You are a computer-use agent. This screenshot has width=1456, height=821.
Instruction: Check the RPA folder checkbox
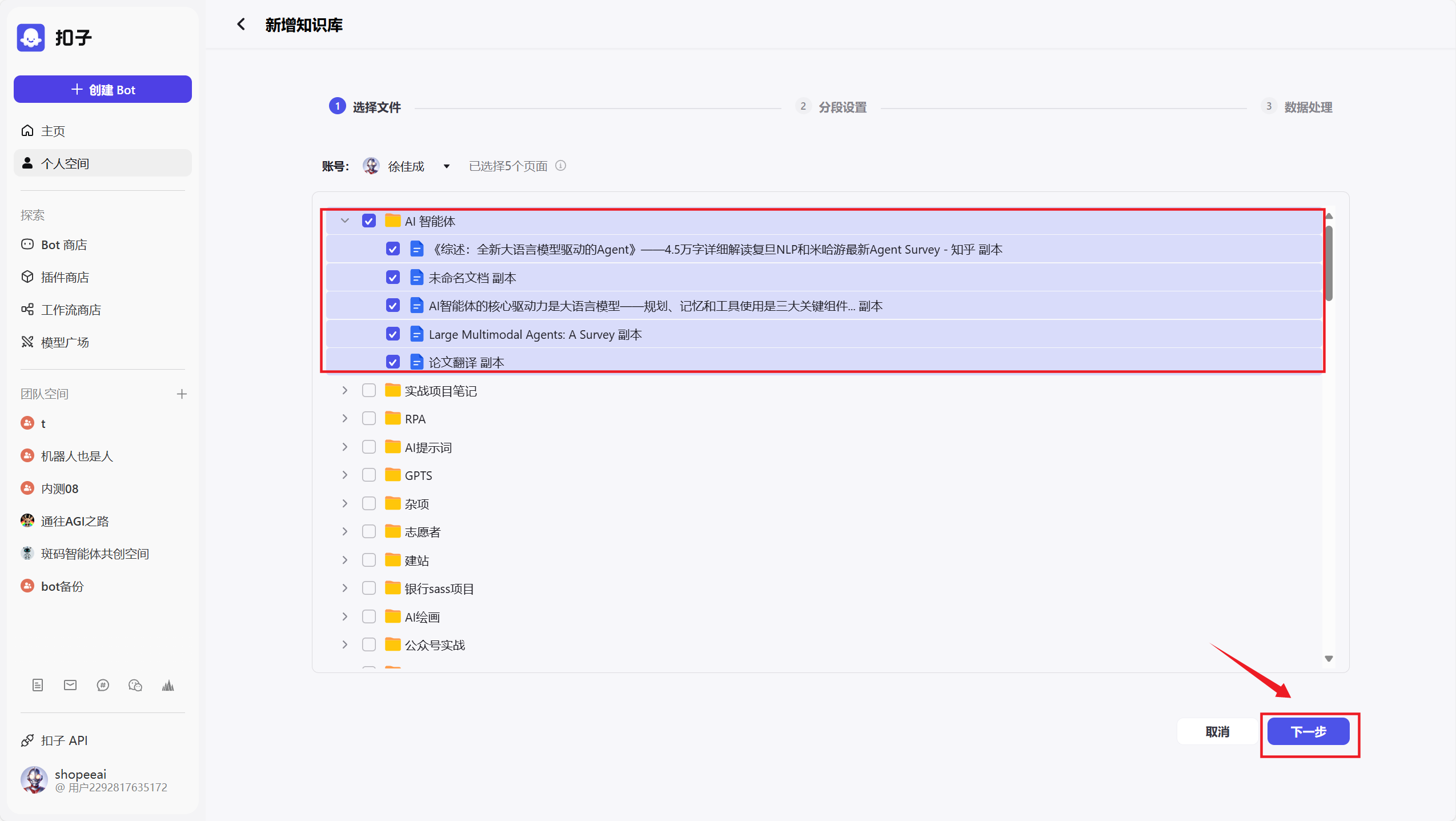coord(369,419)
